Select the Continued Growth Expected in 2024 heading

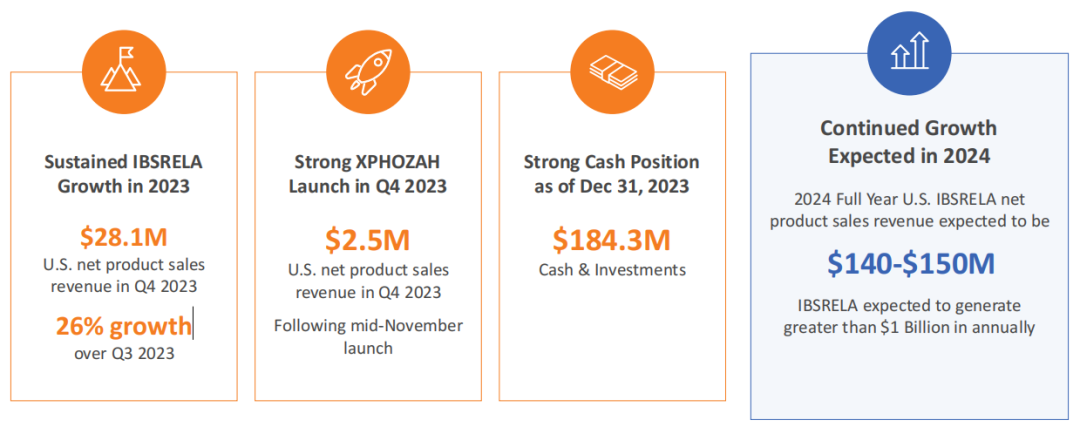908,142
